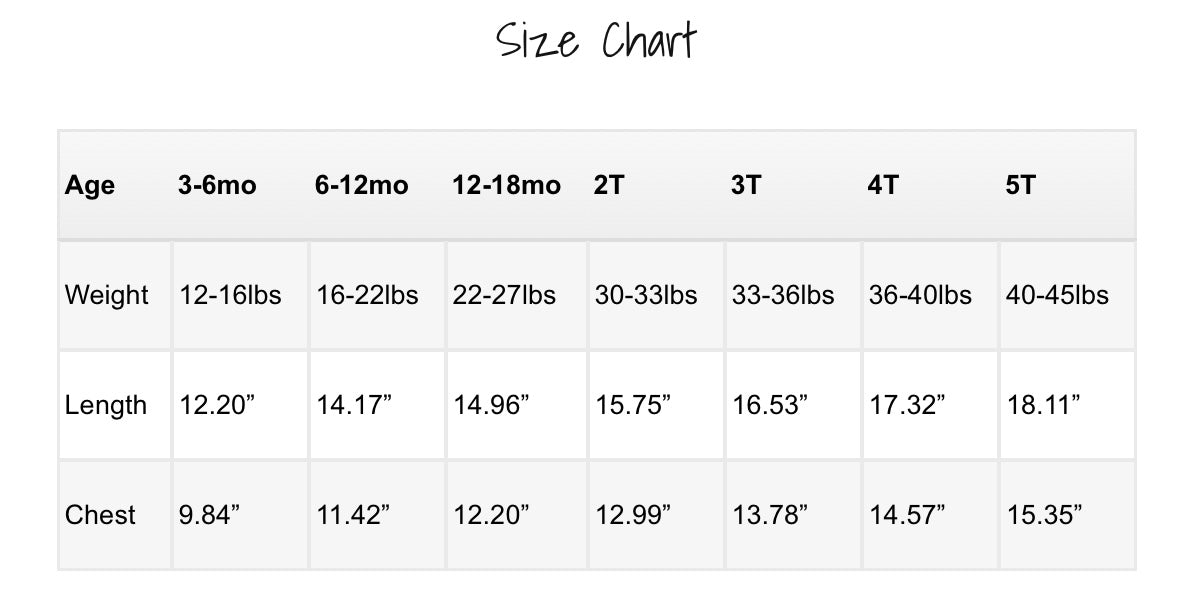
Task: Click the 18.11” length cell
Action: (1043, 406)
